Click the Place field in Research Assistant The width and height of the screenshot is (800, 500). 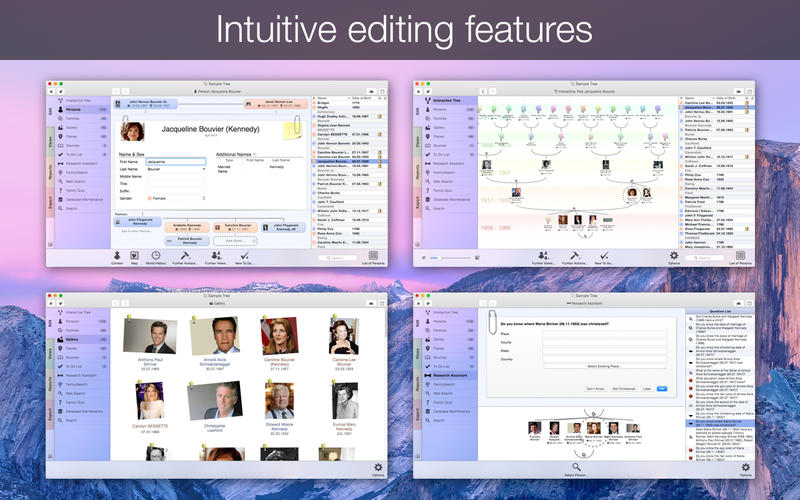coord(605,334)
